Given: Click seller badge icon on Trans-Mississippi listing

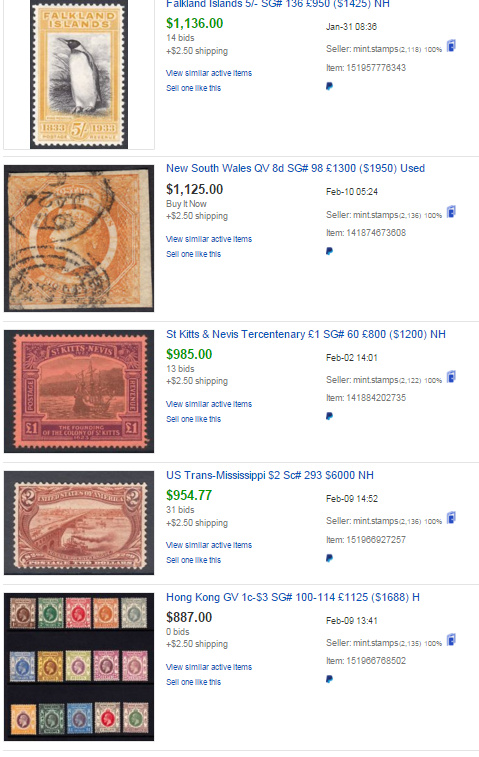Looking at the screenshot, I should [x=451, y=518].
